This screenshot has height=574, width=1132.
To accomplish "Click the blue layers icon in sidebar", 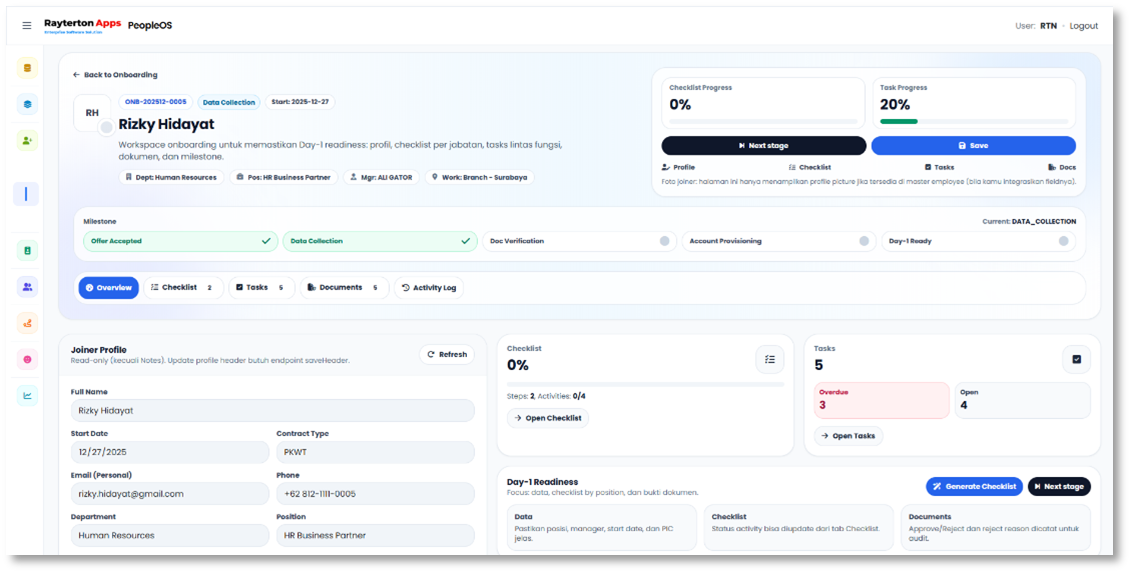I will tap(27, 104).
